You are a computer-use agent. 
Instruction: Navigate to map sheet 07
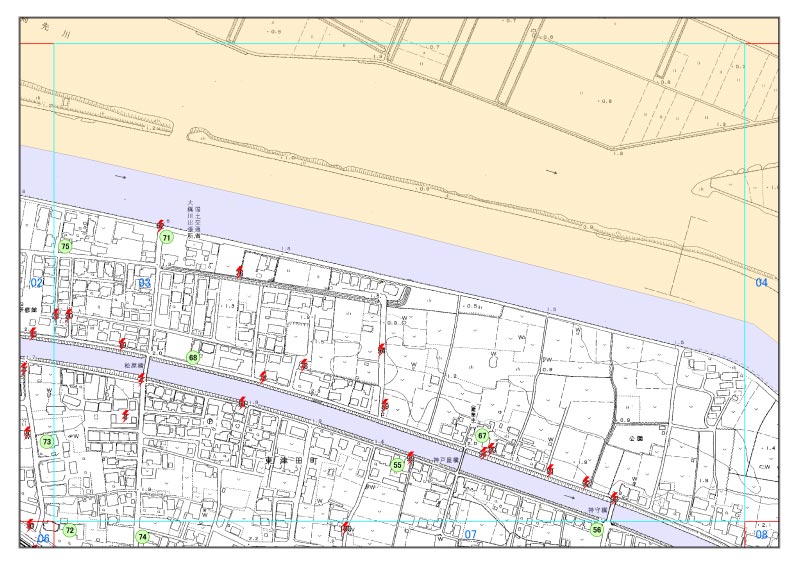coord(470,535)
